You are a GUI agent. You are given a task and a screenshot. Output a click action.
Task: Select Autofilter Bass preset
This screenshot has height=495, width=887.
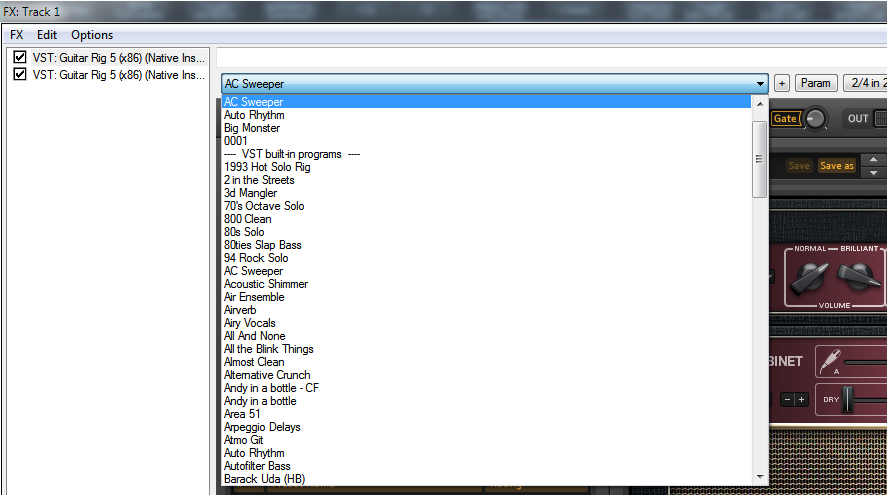(486, 466)
